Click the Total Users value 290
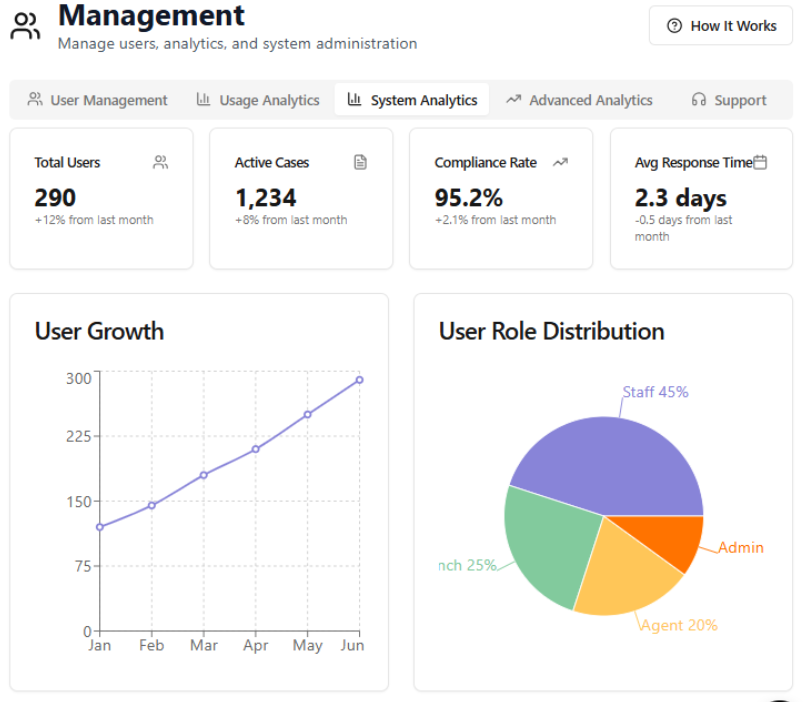804x702 pixels. pyautogui.click(x=55, y=198)
